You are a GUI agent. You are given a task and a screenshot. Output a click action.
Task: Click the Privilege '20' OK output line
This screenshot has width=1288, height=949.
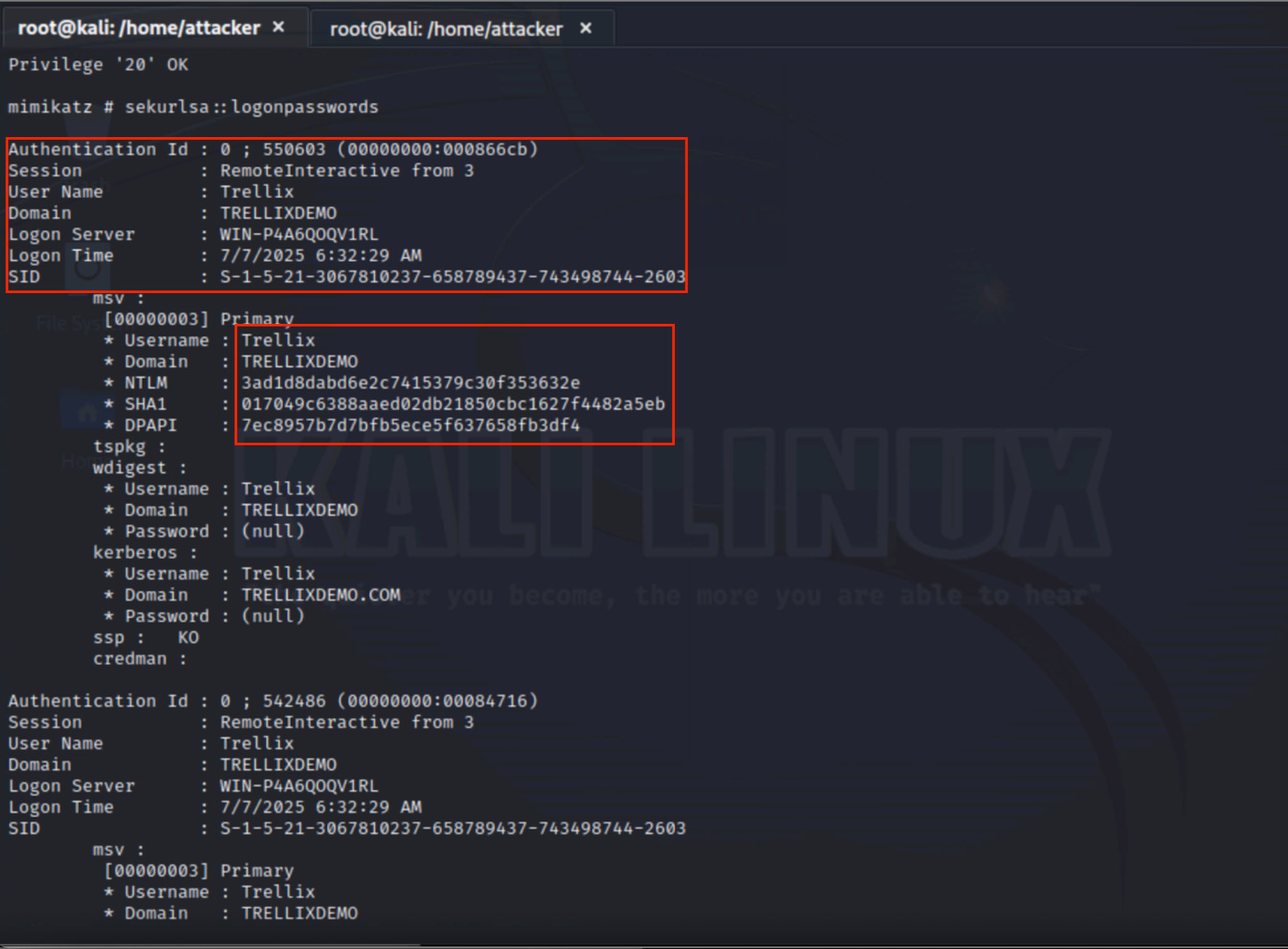[98, 65]
